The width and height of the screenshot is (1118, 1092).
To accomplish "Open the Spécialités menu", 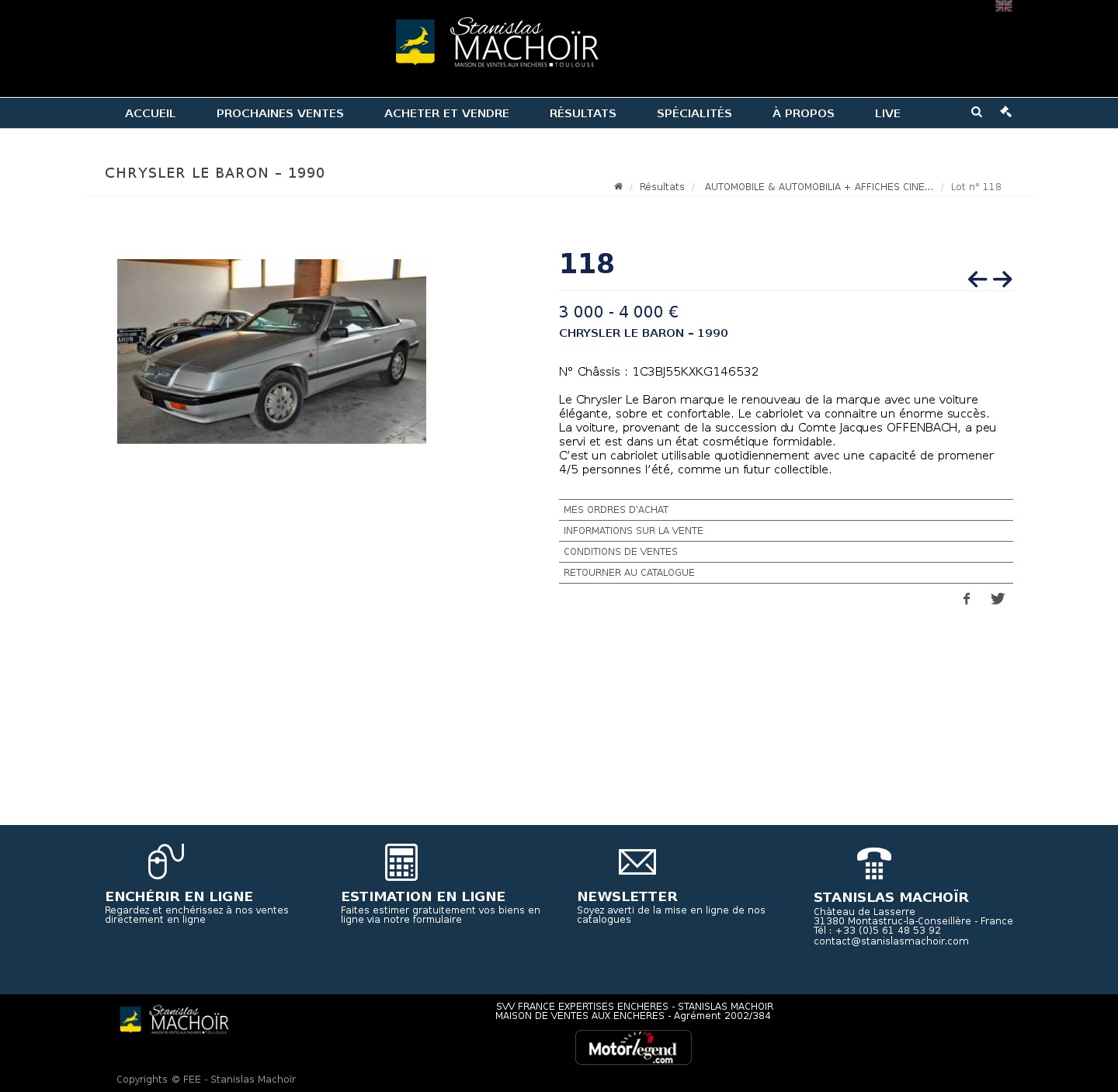I will click(x=694, y=113).
